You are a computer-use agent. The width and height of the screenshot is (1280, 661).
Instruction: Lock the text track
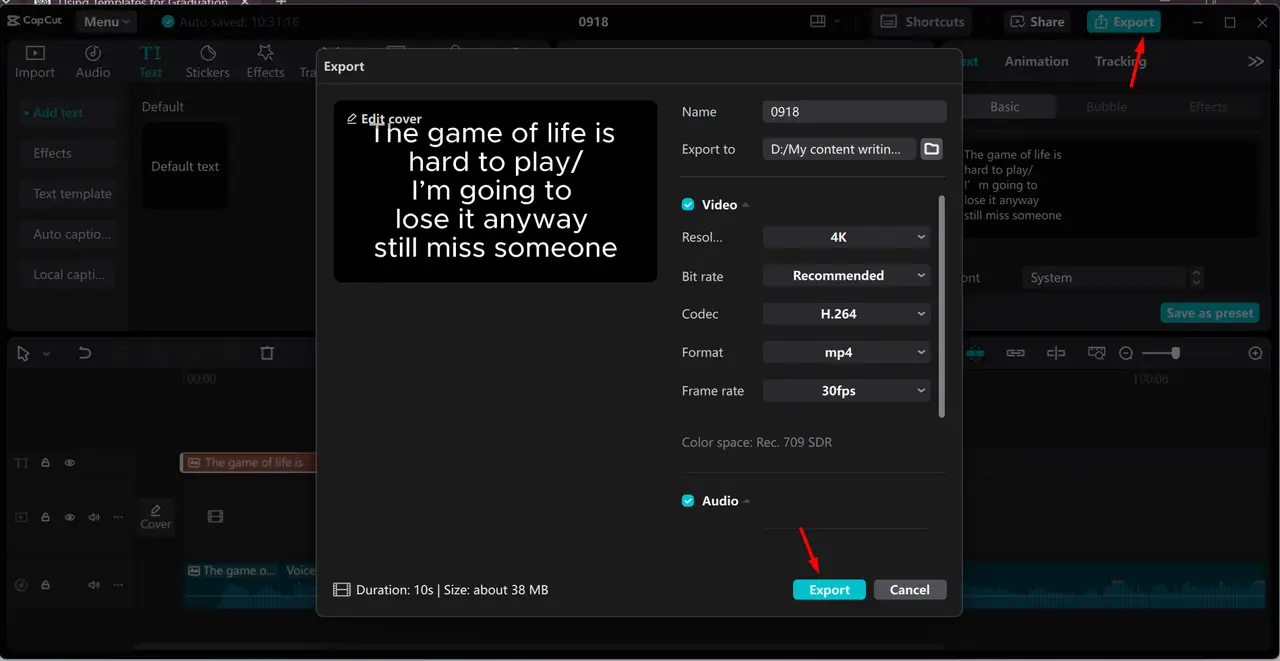click(x=46, y=463)
